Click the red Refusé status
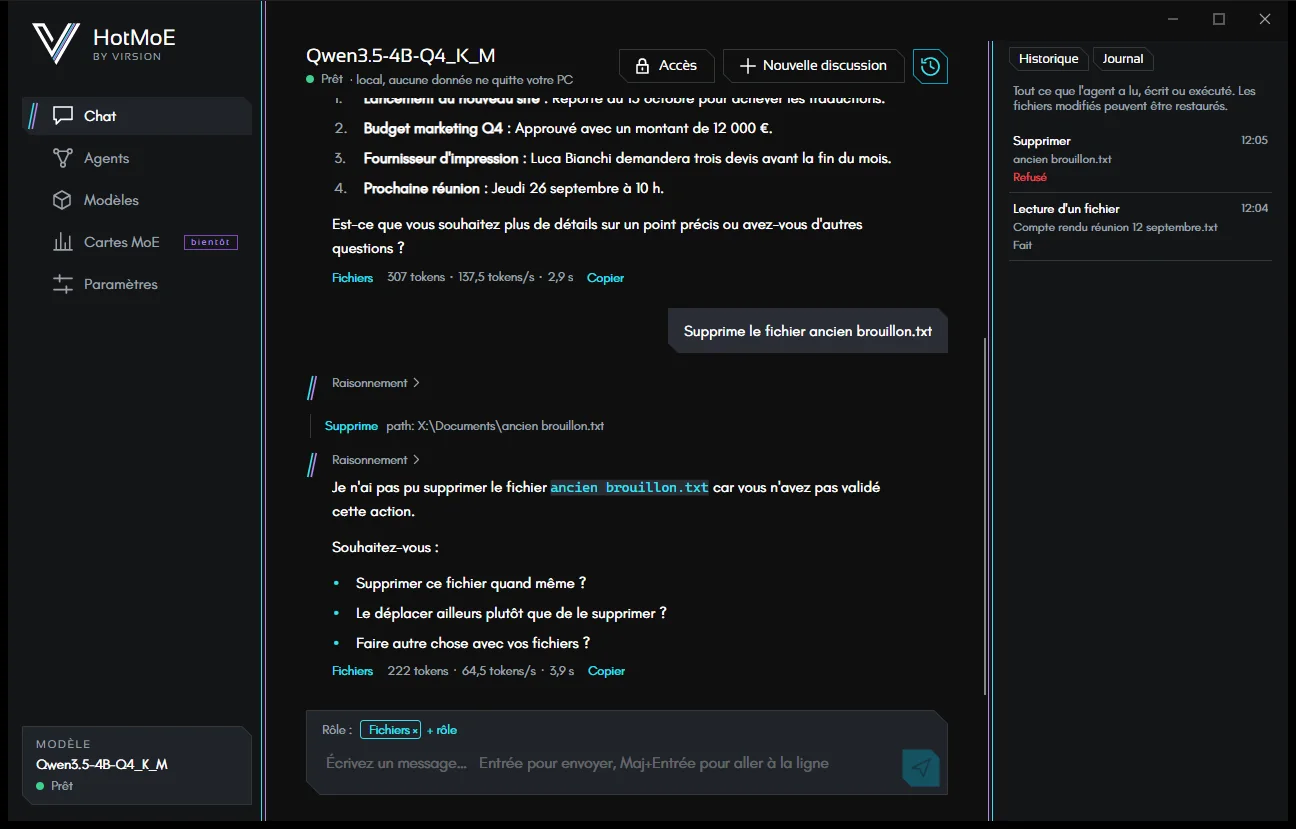The height and width of the screenshot is (829, 1296). coord(1030,177)
